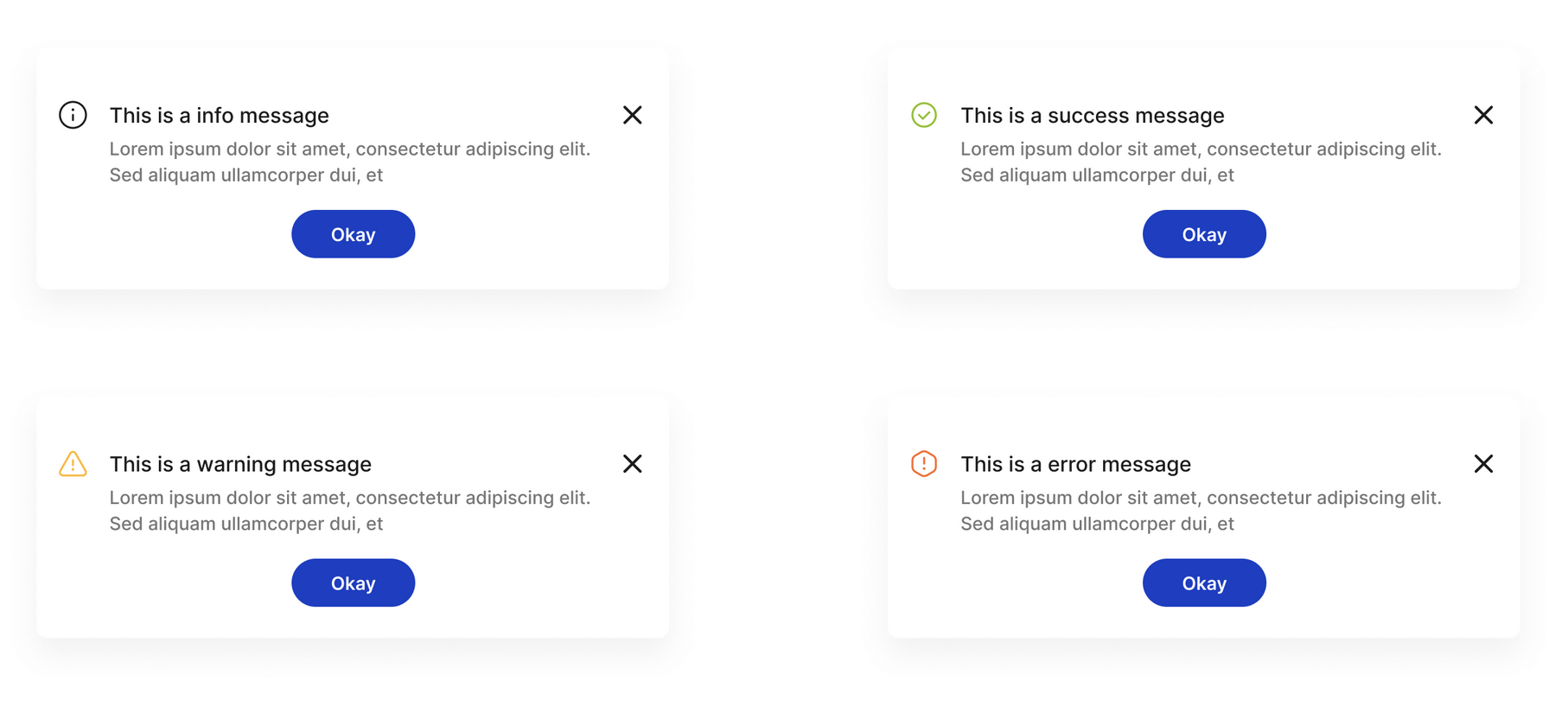Close the info message card
The image size is (1568, 719).
click(x=633, y=115)
